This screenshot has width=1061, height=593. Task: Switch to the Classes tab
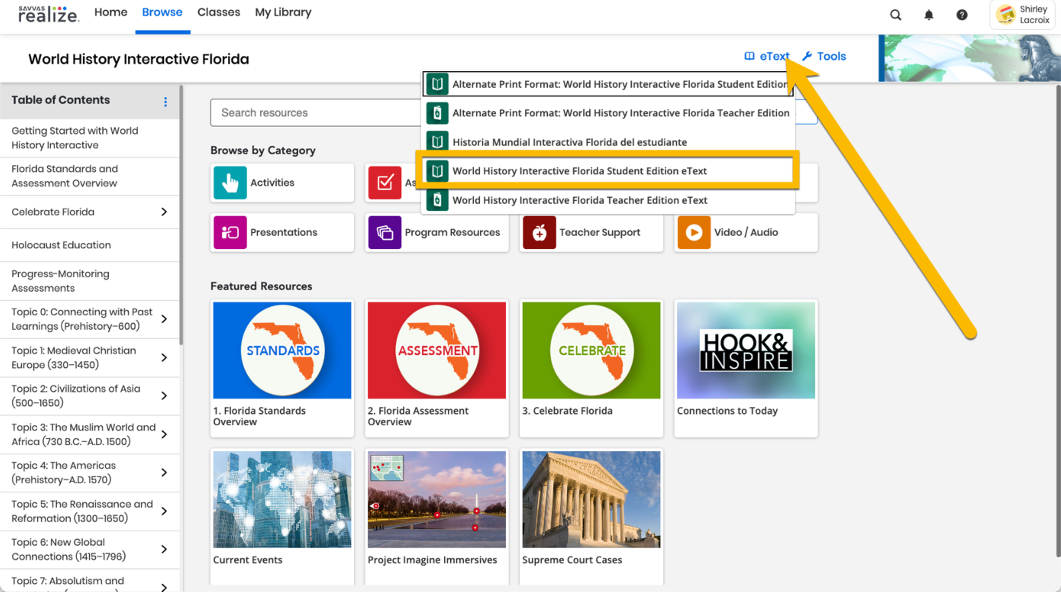(218, 13)
